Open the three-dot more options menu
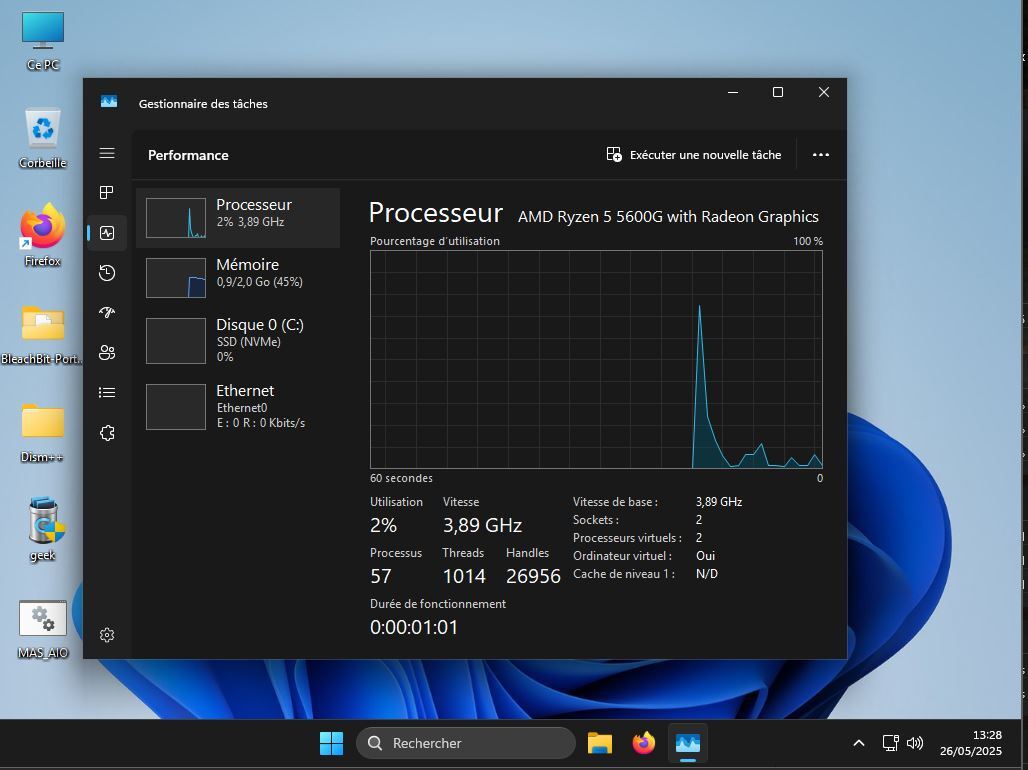Image resolution: width=1028 pixels, height=770 pixels. coord(821,155)
